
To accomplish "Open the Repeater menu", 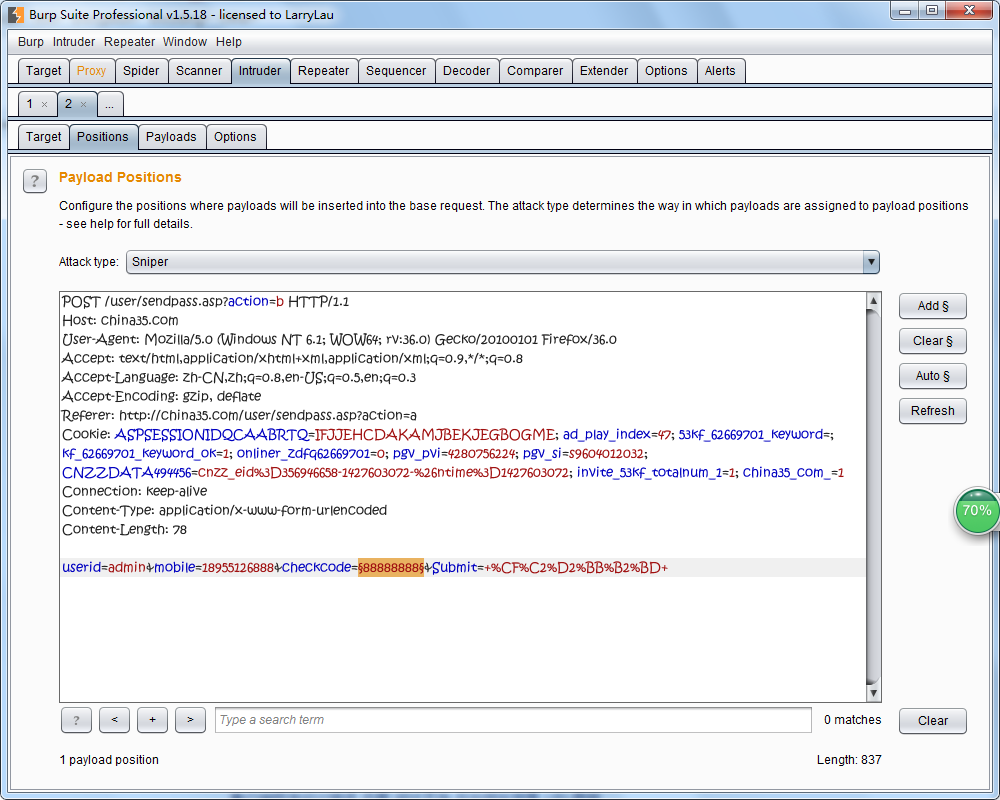I will [x=129, y=42].
